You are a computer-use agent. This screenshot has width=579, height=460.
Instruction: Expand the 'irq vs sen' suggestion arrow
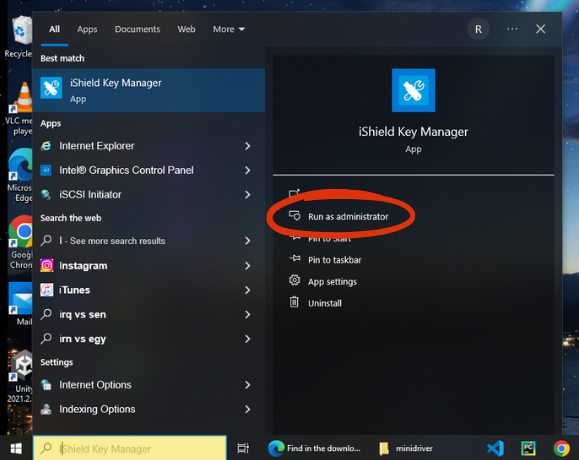(x=248, y=315)
